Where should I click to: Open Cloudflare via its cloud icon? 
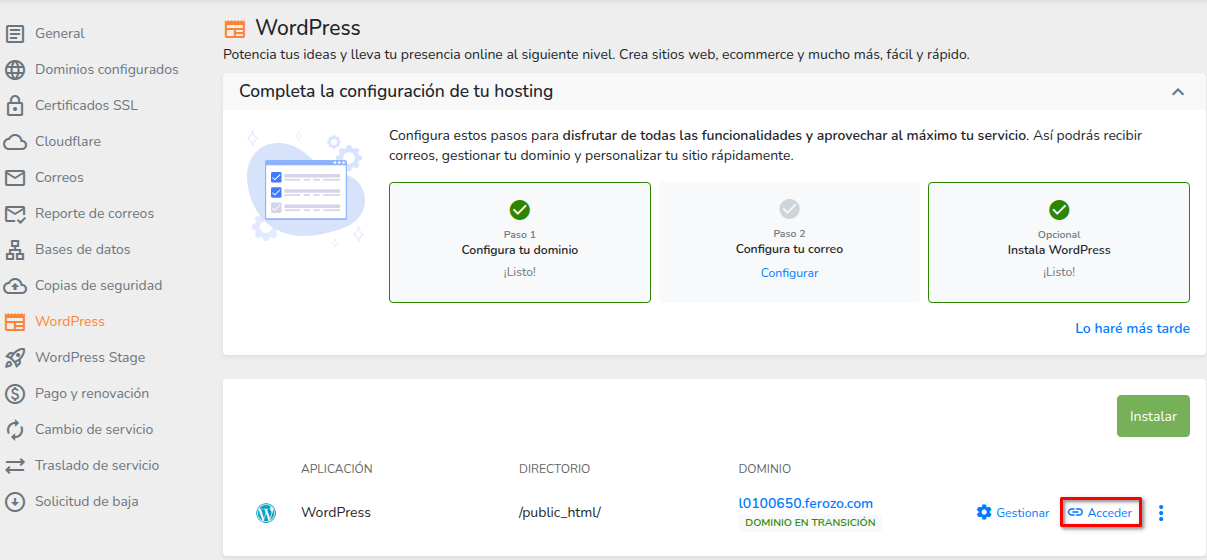pyautogui.click(x=15, y=141)
